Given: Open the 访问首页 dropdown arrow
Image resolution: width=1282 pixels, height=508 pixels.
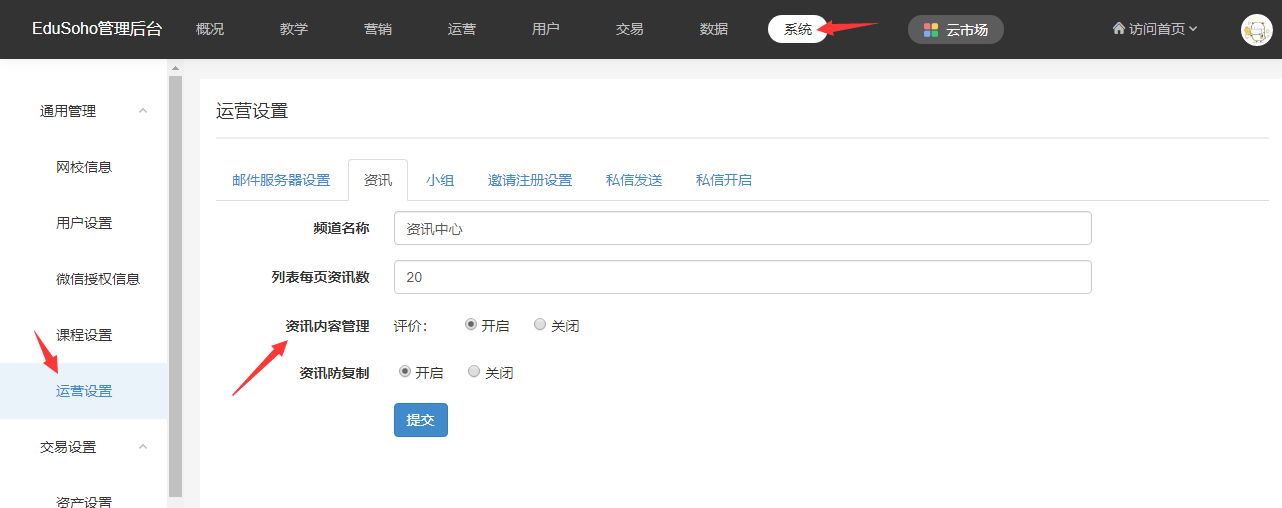Looking at the screenshot, I should (1193, 30).
